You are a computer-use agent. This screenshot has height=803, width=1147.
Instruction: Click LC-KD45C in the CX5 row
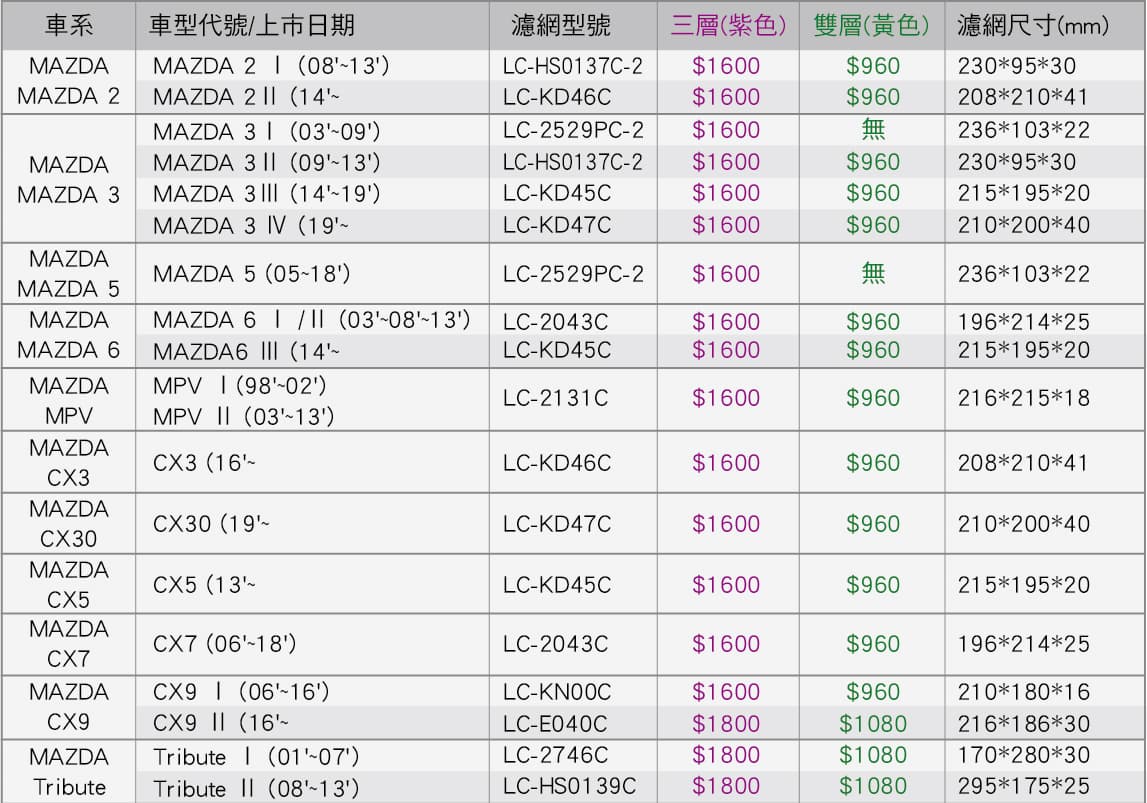557,585
